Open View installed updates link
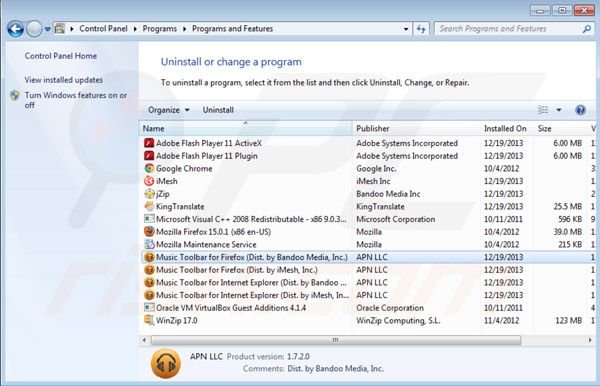 (x=64, y=80)
